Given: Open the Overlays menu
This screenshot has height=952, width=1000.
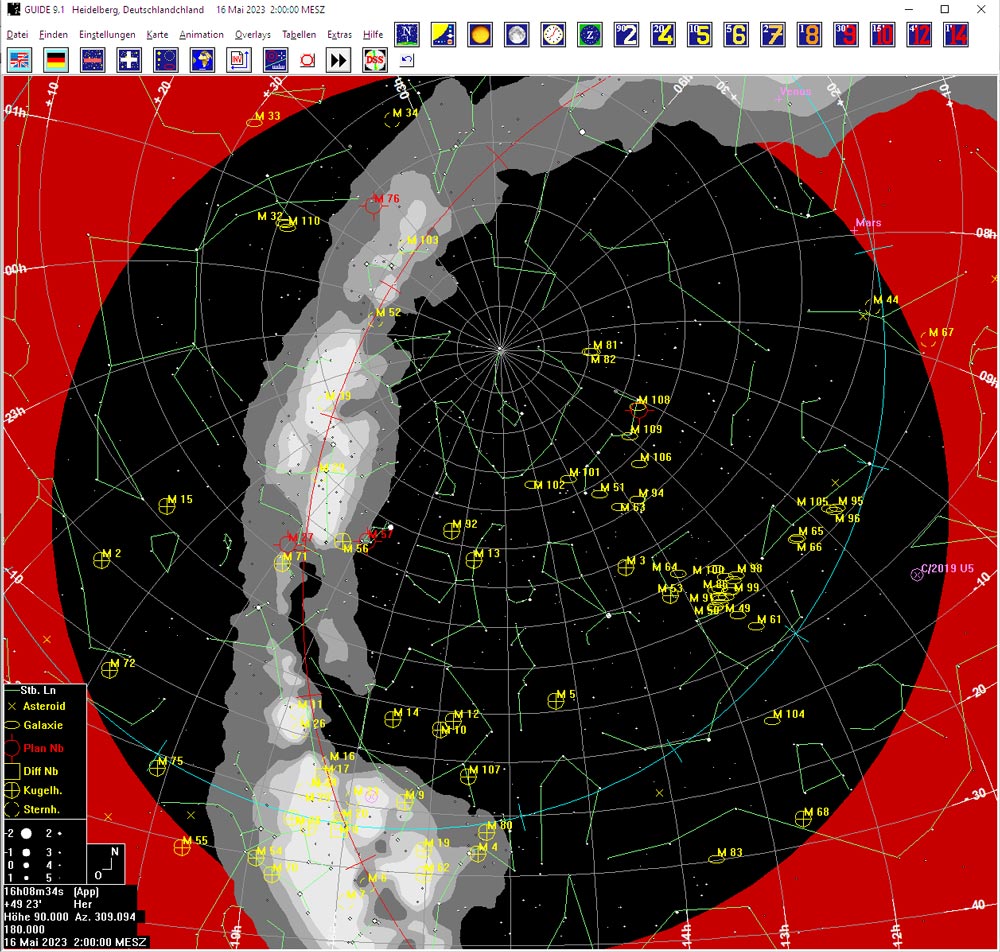Looking at the screenshot, I should coord(253,34).
